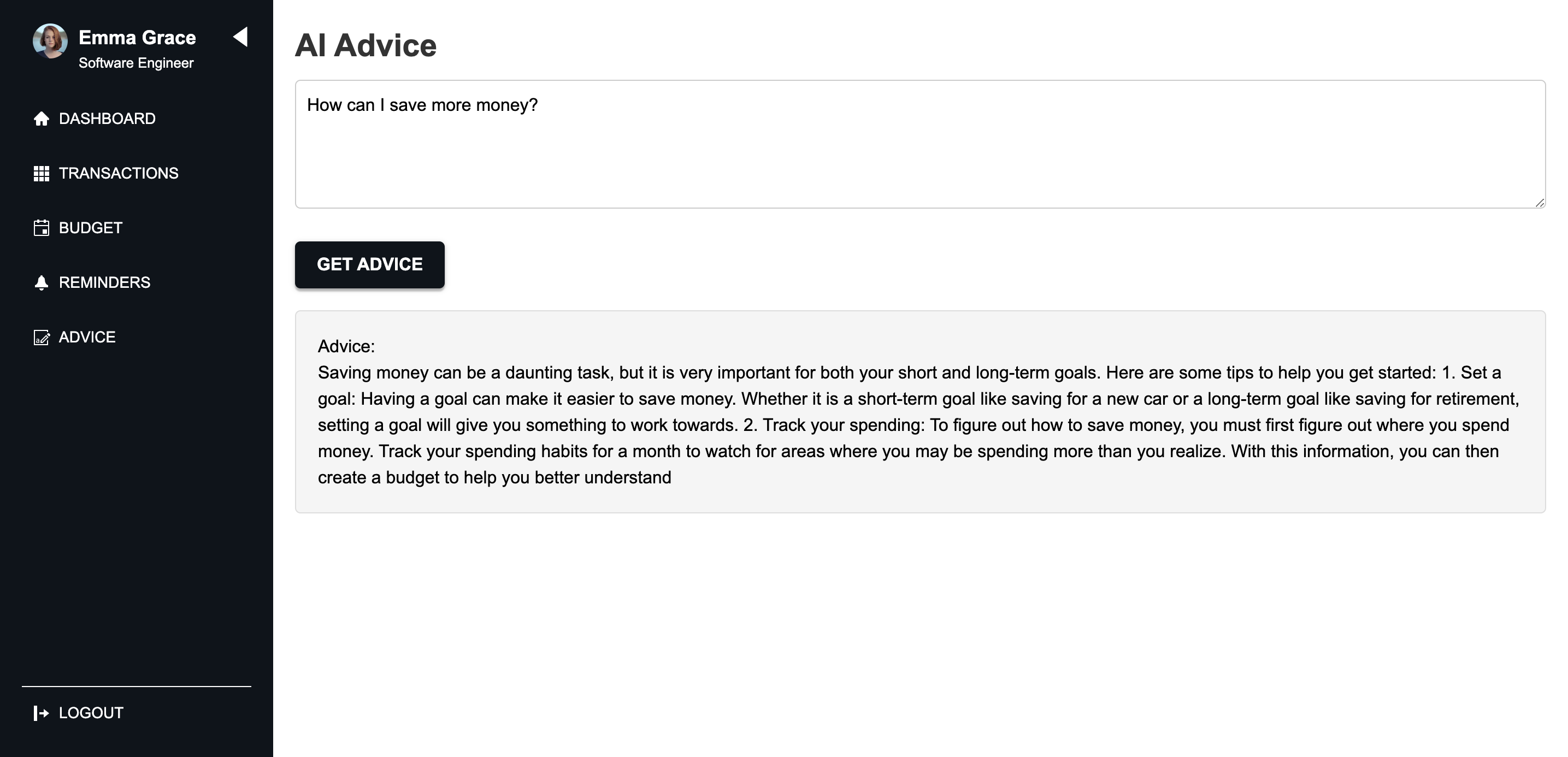This screenshot has height=757, width=1568.
Task: Click the Advice edit icon
Action: pyautogui.click(x=42, y=337)
